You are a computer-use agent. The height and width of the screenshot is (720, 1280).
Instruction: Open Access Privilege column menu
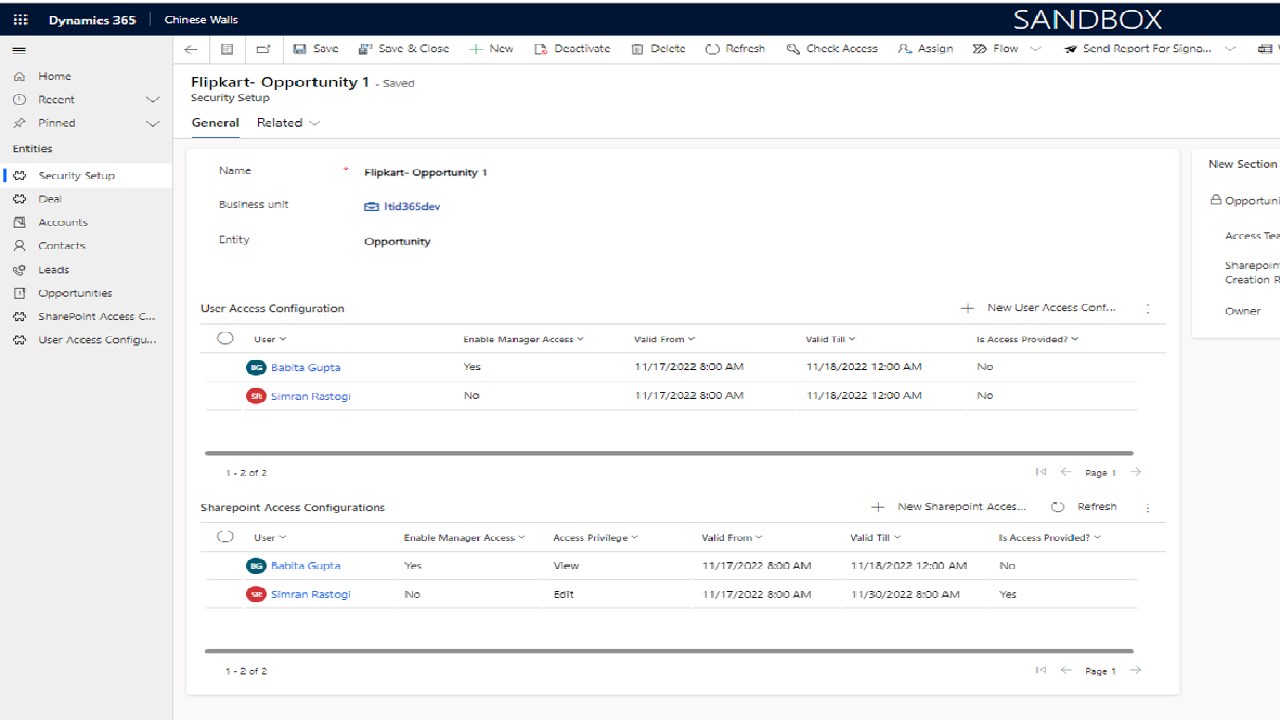click(x=595, y=538)
